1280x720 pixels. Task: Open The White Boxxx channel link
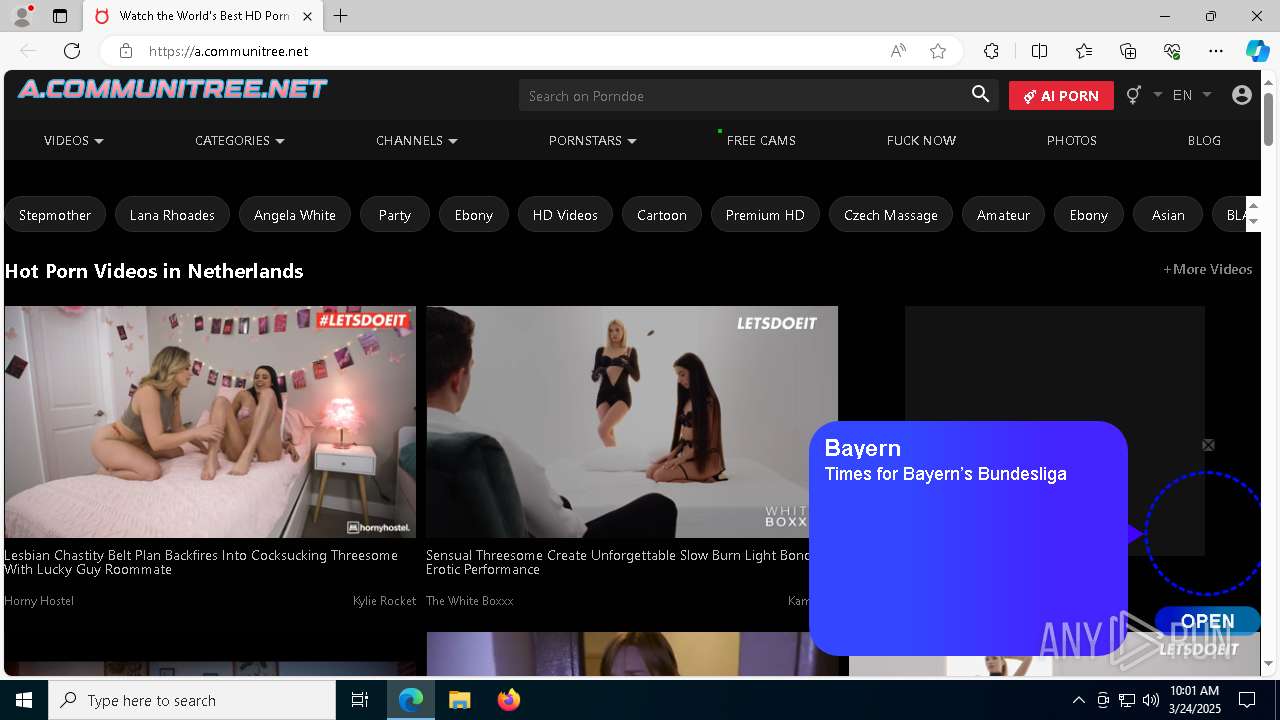[x=470, y=601]
